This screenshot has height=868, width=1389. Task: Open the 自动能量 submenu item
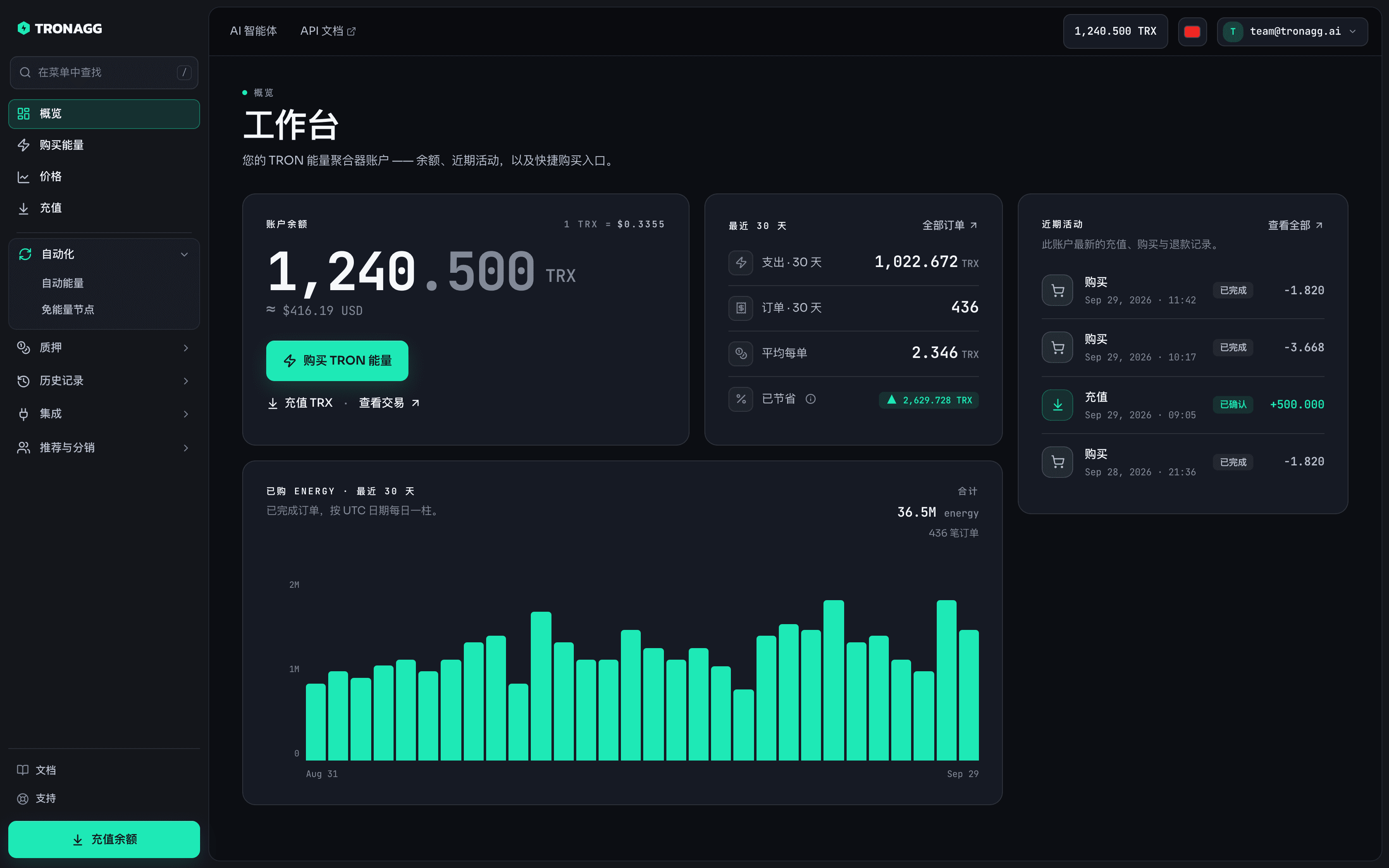(x=62, y=283)
